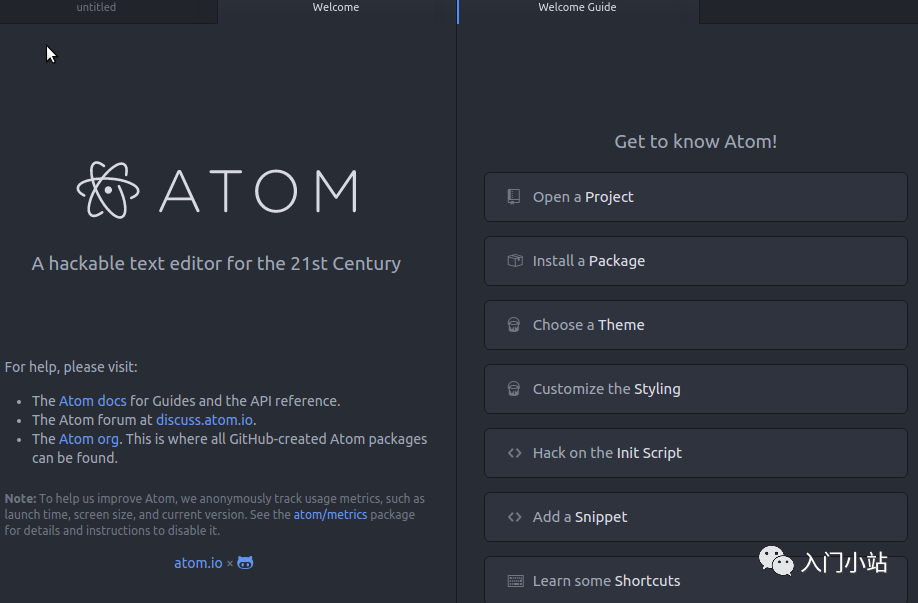This screenshot has height=603, width=918.
Task: Click the paint bucket icon beside Customize the Styling
Action: point(513,389)
